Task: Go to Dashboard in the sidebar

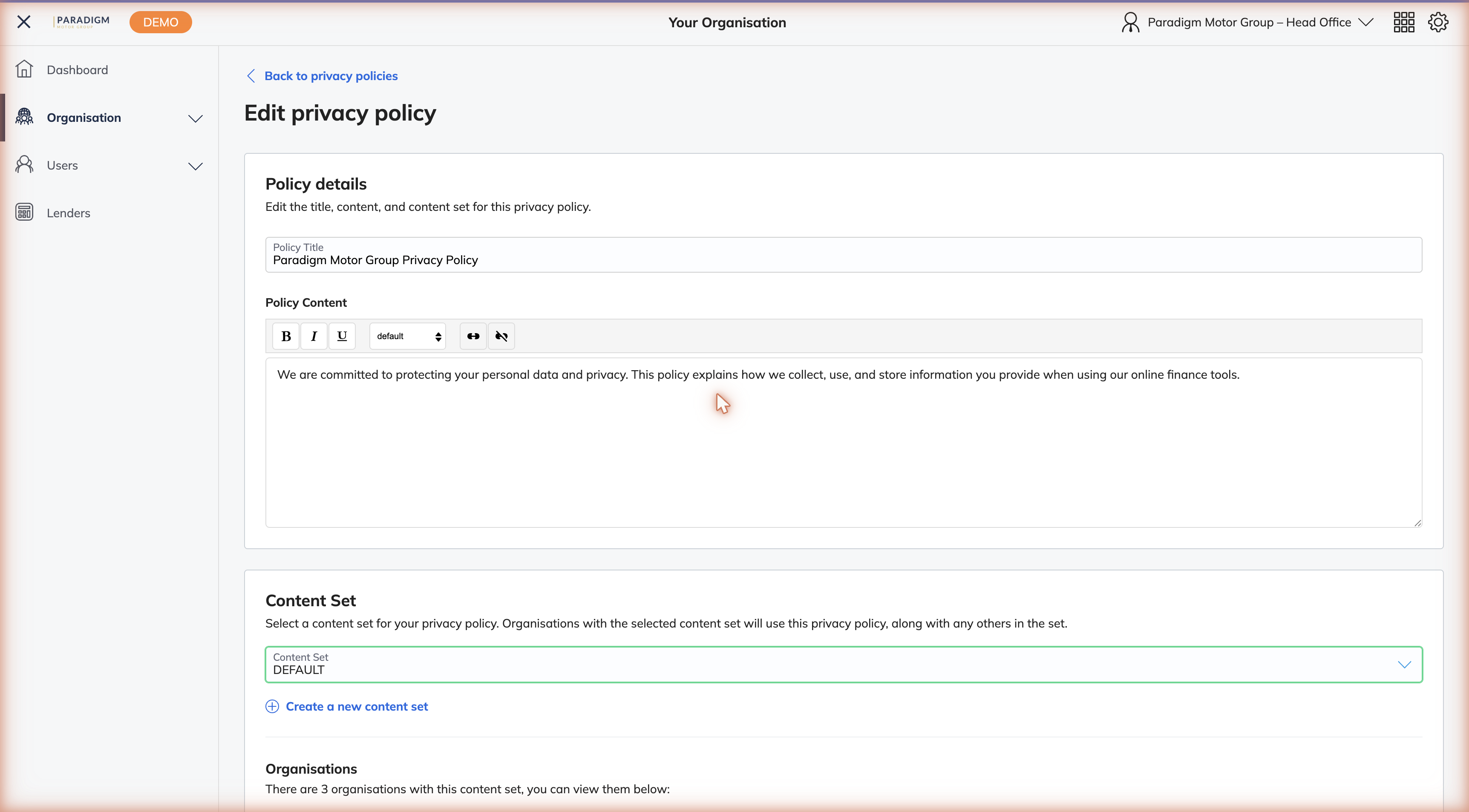Action: [x=77, y=69]
